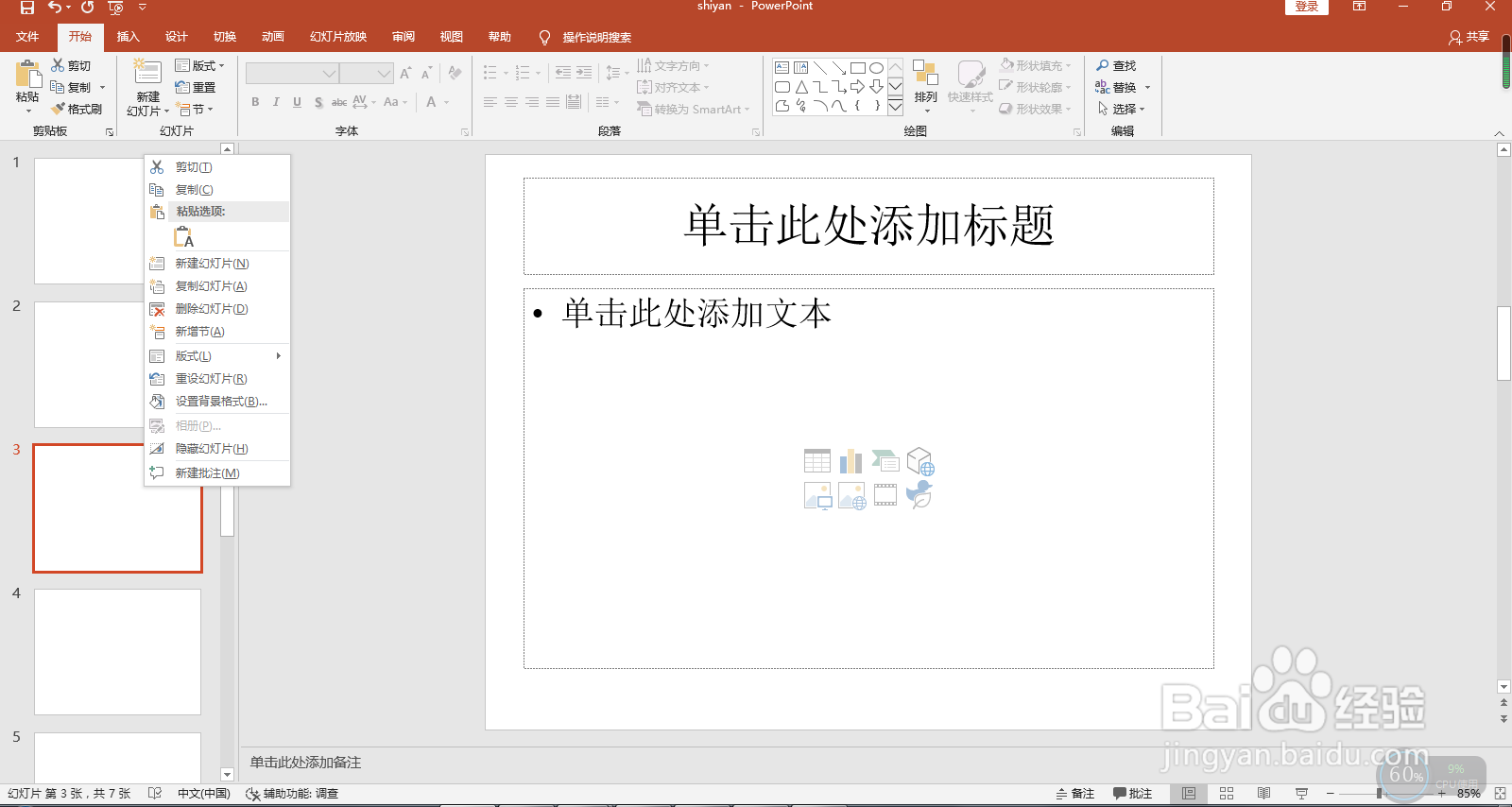The image size is (1512, 807).
Task: Click the New Slide icon in ribbon
Action: pos(147,73)
